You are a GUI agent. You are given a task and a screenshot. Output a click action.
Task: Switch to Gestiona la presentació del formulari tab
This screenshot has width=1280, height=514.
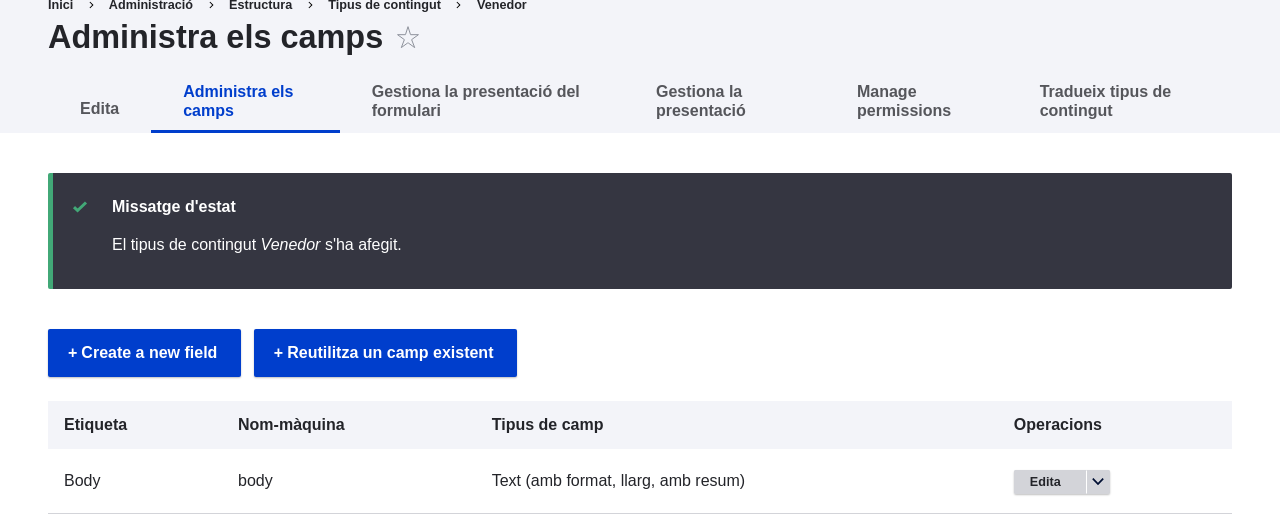click(x=476, y=101)
